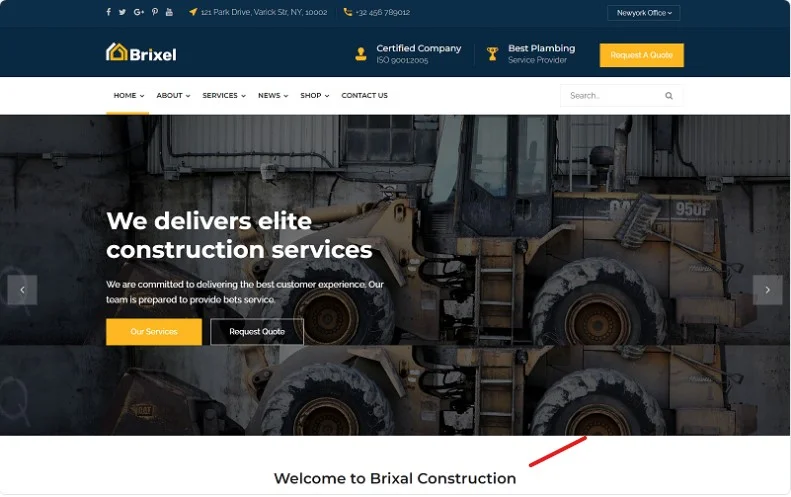Expand the Newyork Office dropdown

tap(644, 13)
